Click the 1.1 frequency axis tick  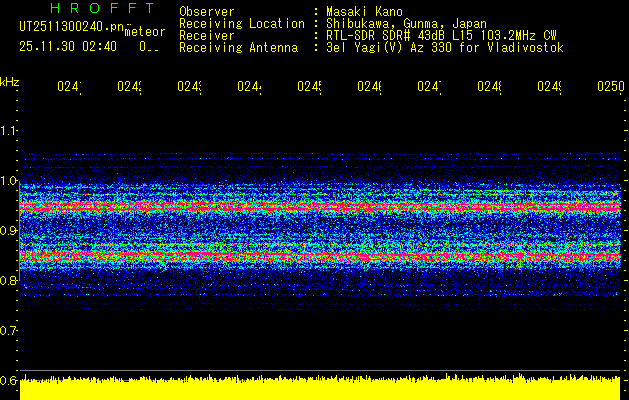click(9, 130)
